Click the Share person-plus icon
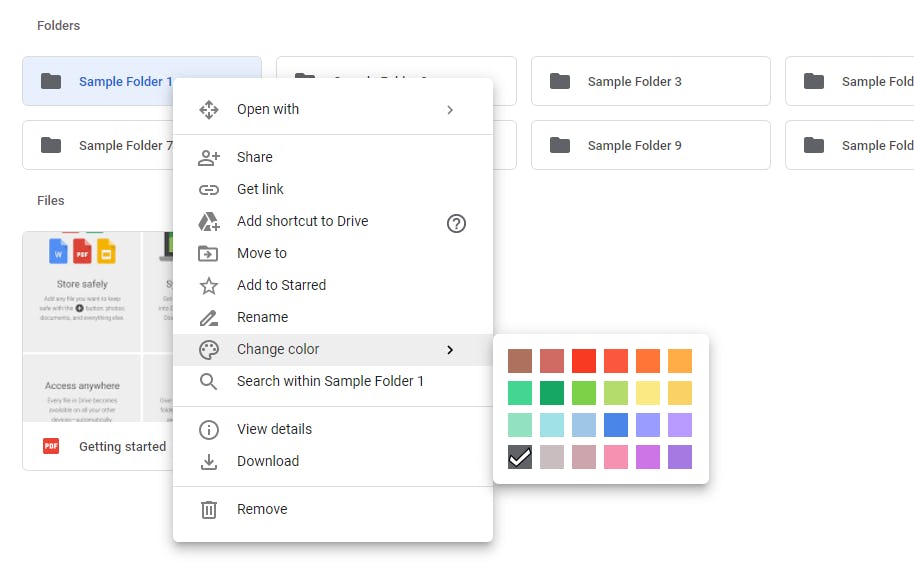Image resolution: width=914 pixels, height=578 pixels. pyautogui.click(x=208, y=157)
